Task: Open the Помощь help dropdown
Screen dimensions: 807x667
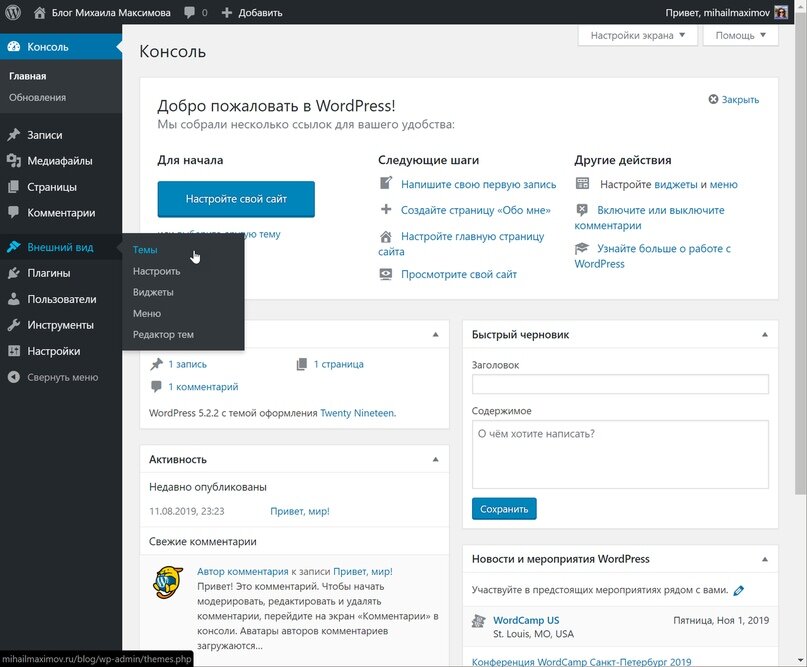Action: pyautogui.click(x=740, y=36)
